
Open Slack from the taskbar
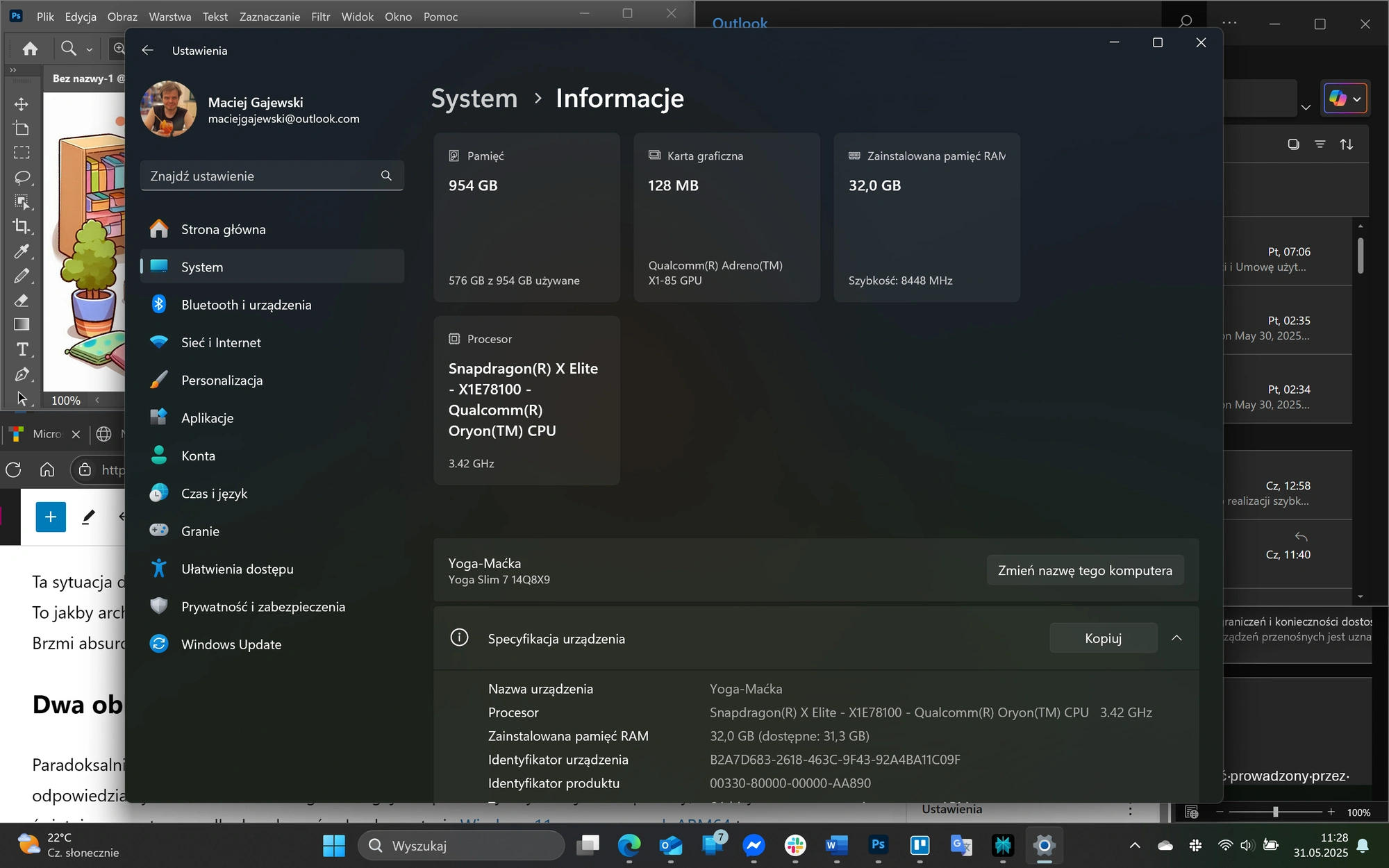[795, 845]
